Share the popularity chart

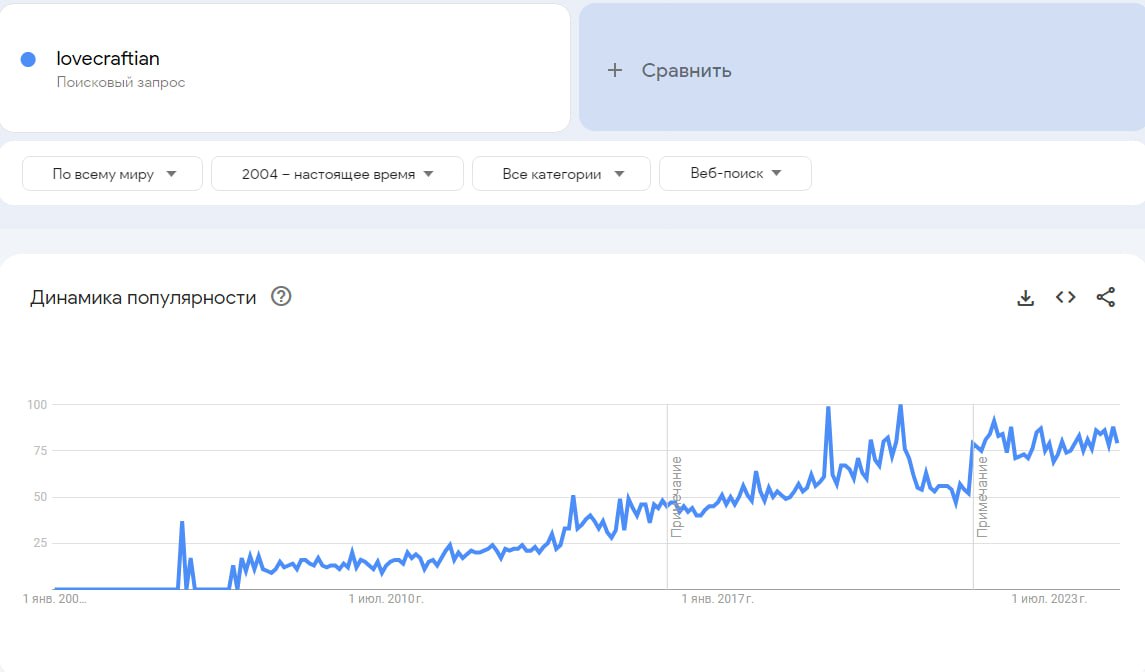point(1105,297)
